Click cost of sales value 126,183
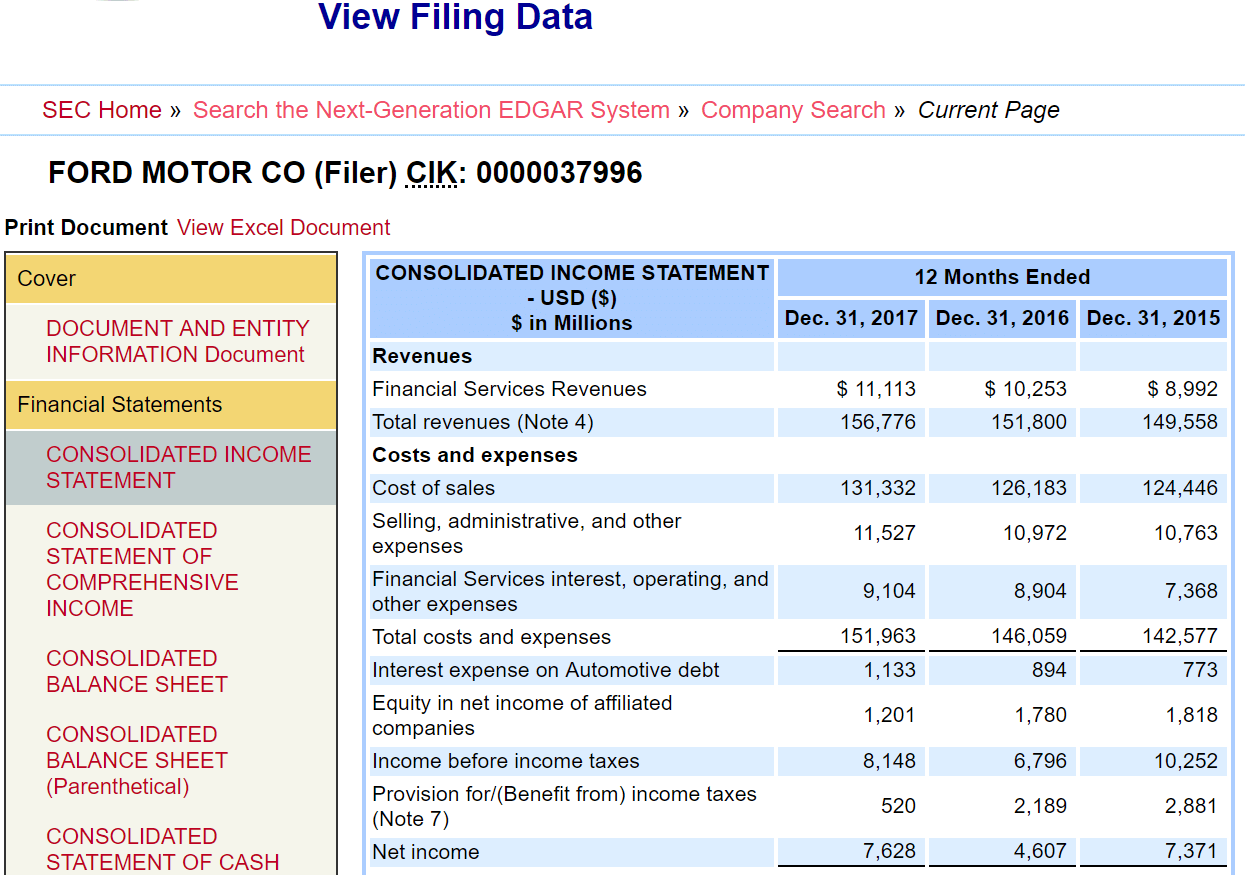 (x=1029, y=488)
